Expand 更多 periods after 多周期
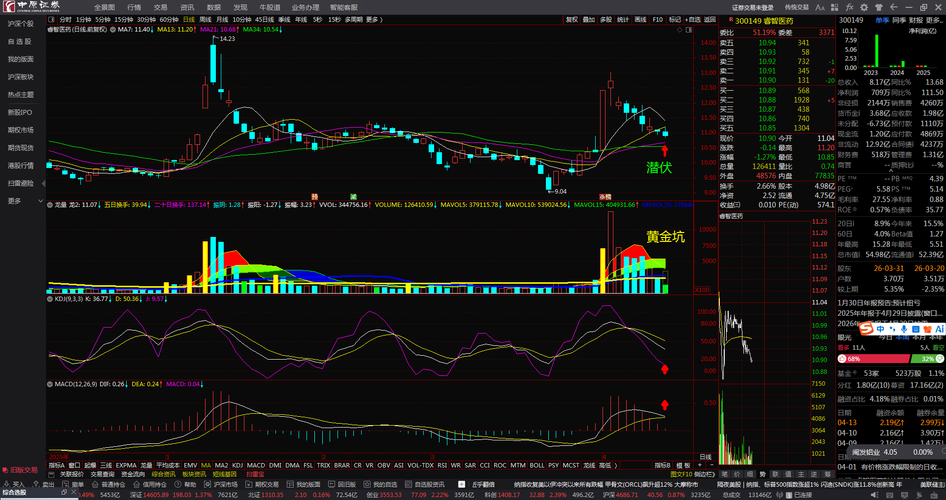 click(x=373, y=20)
